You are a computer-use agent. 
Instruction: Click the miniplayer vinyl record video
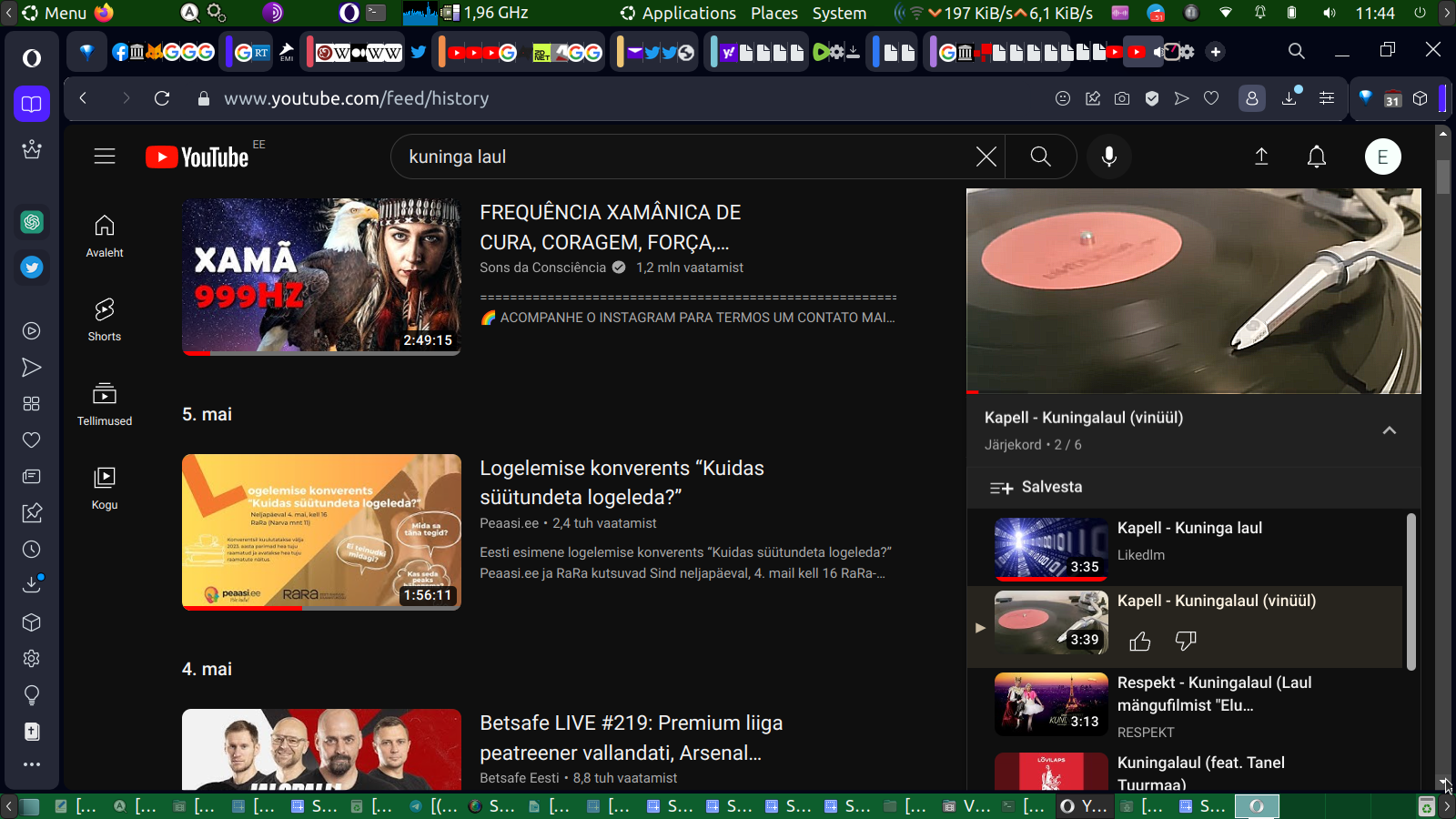tap(1194, 291)
